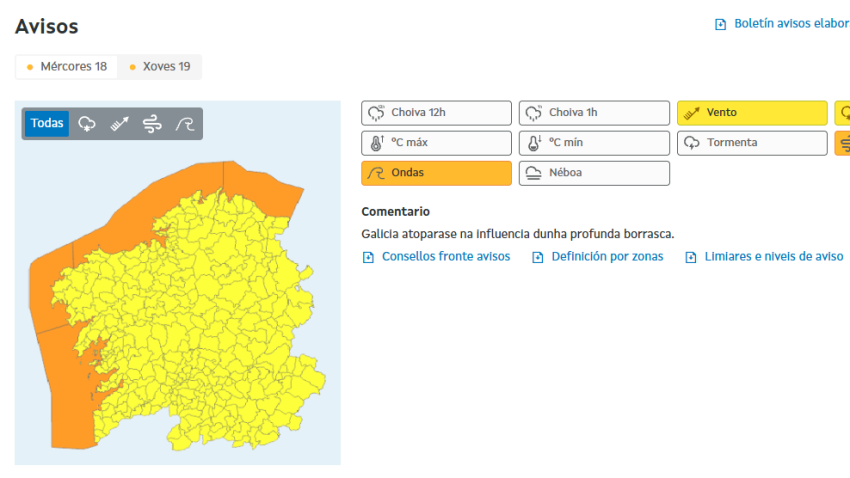Filter map by rain icon
The height and width of the screenshot is (478, 850).
point(87,124)
